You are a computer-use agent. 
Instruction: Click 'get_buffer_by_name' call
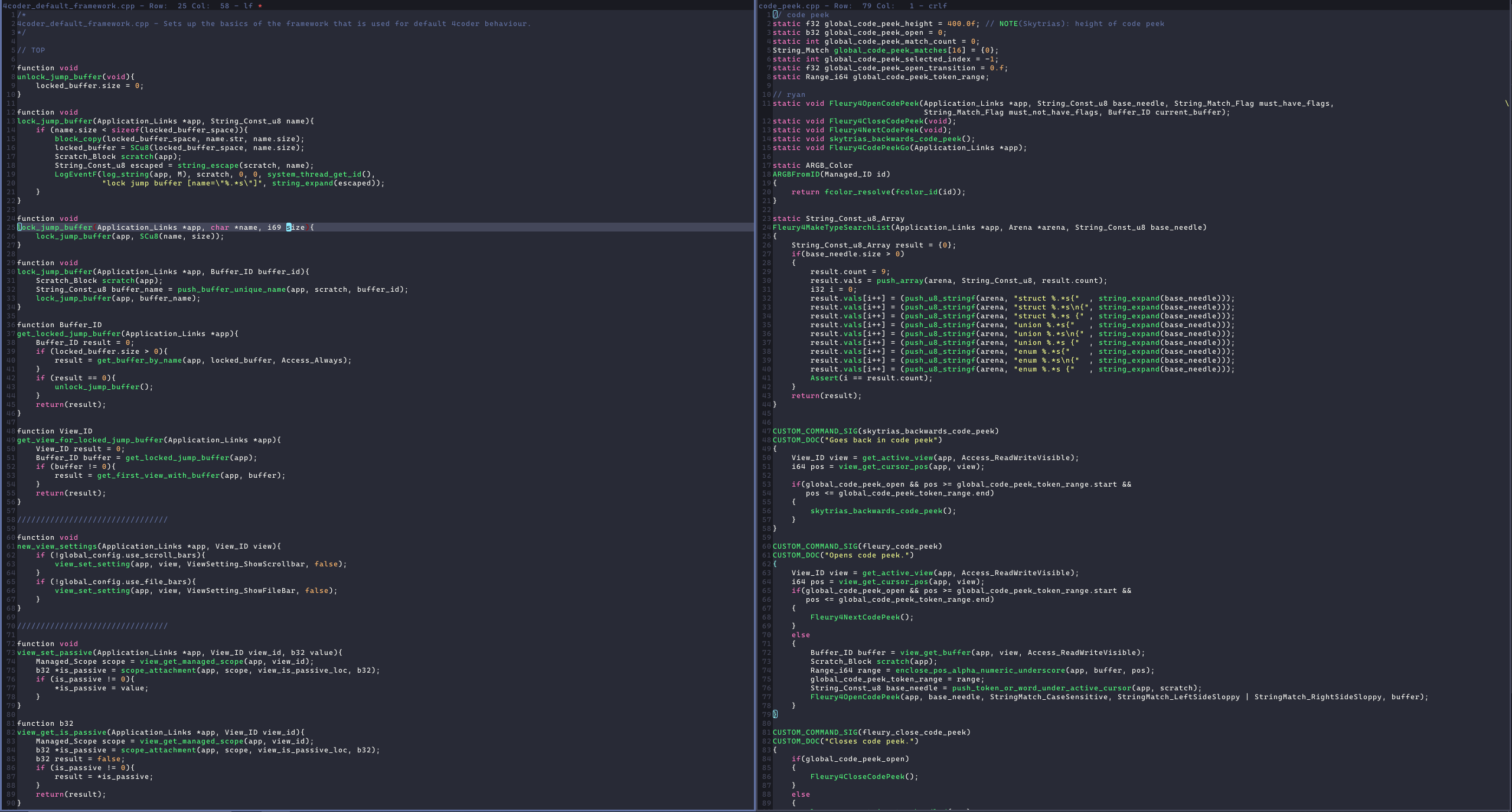(x=140, y=360)
